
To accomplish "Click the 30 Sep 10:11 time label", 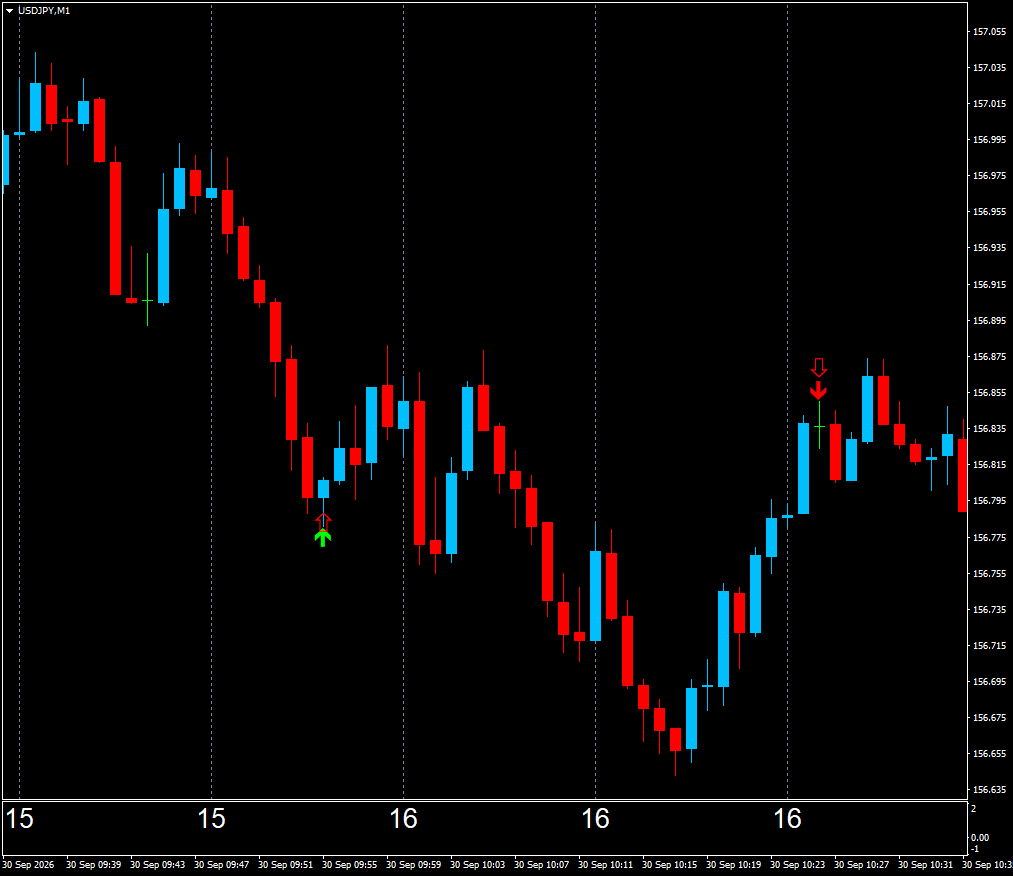I will pyautogui.click(x=605, y=864).
